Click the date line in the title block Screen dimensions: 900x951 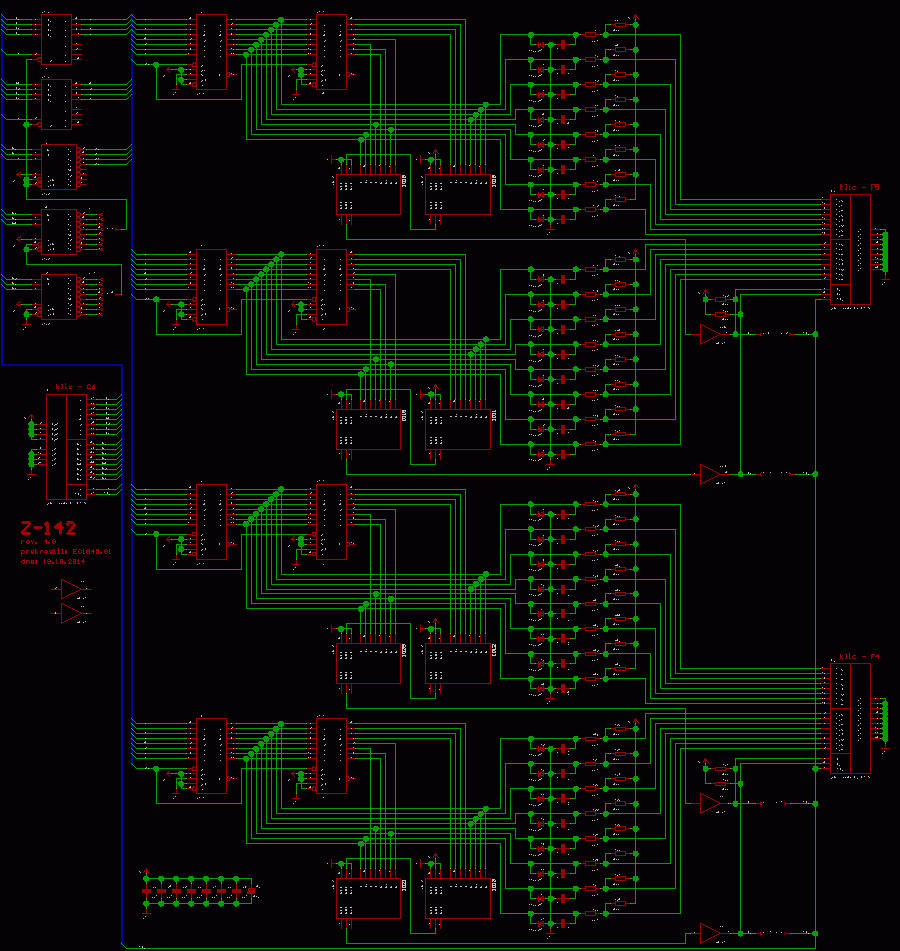53,561
